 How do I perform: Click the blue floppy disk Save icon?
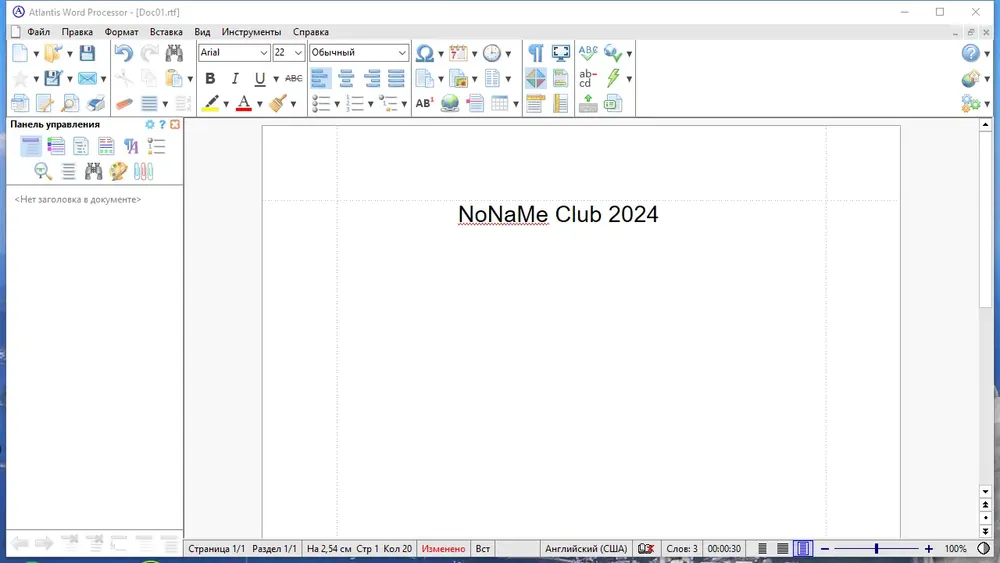point(87,54)
